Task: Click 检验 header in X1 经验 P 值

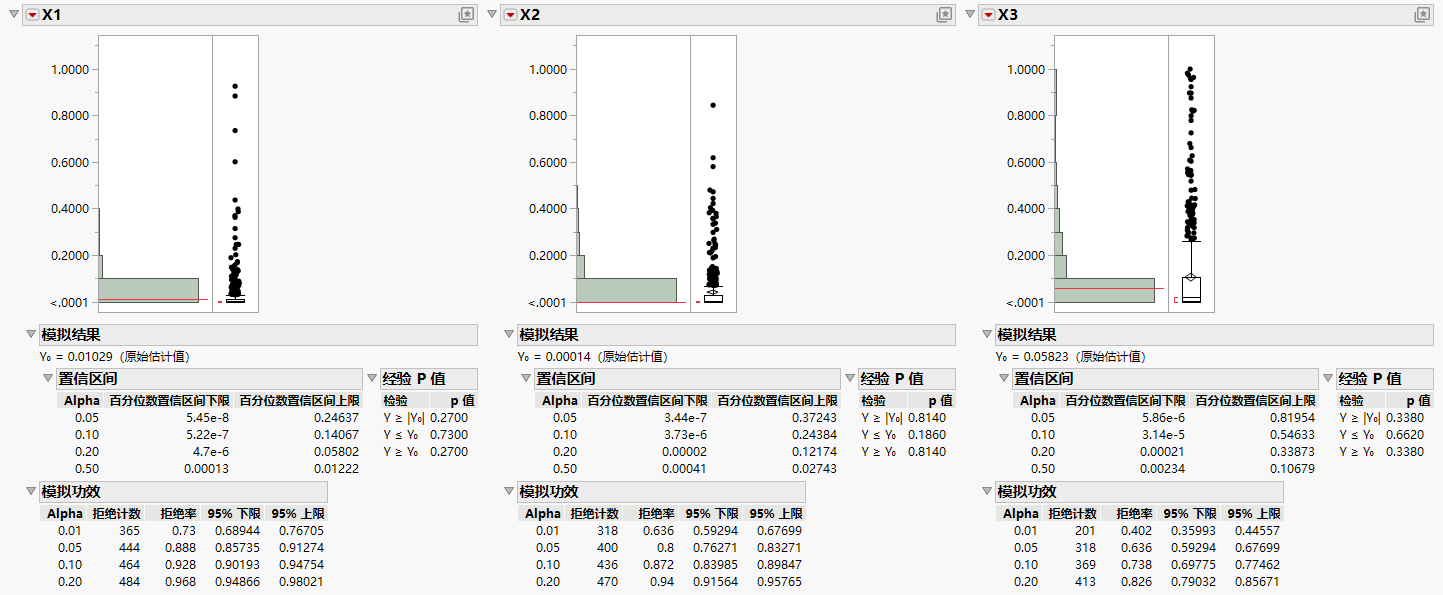Action: point(395,400)
